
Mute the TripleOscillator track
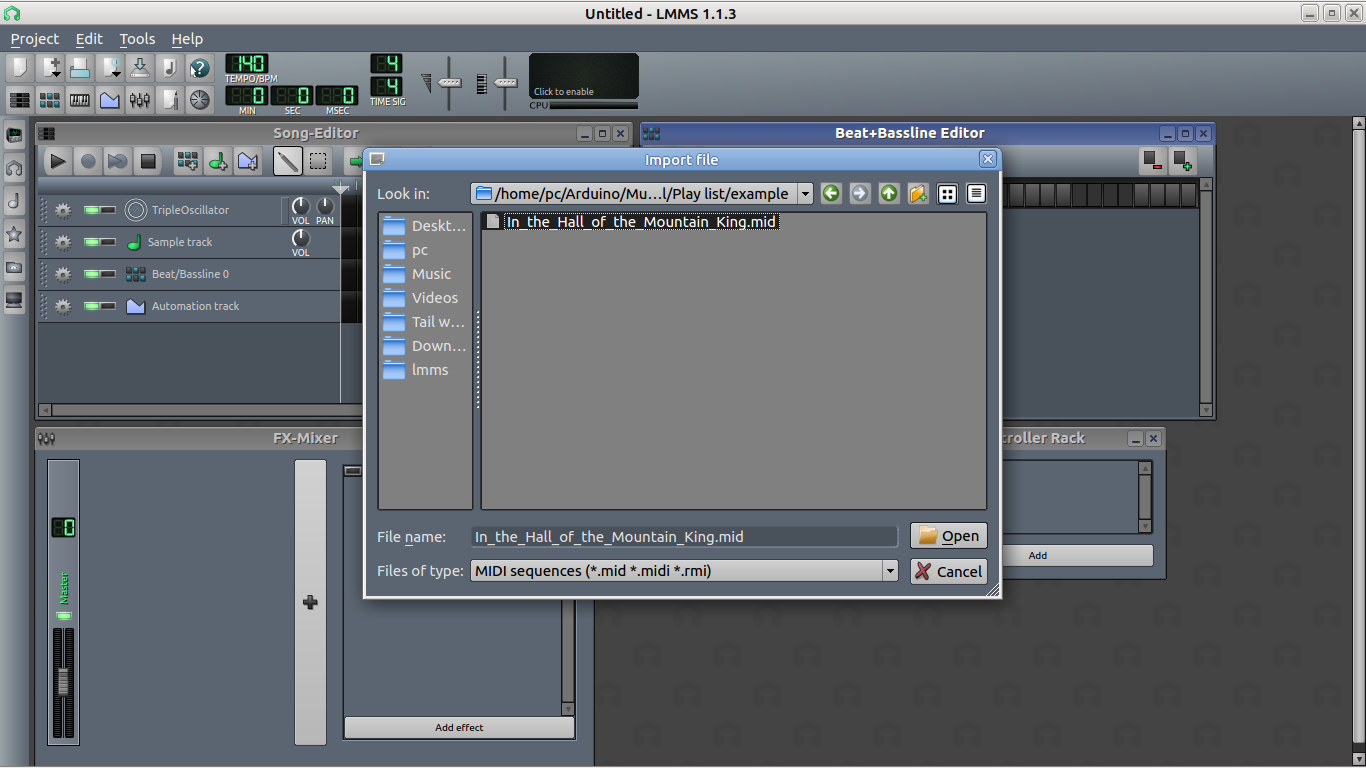pos(92,210)
